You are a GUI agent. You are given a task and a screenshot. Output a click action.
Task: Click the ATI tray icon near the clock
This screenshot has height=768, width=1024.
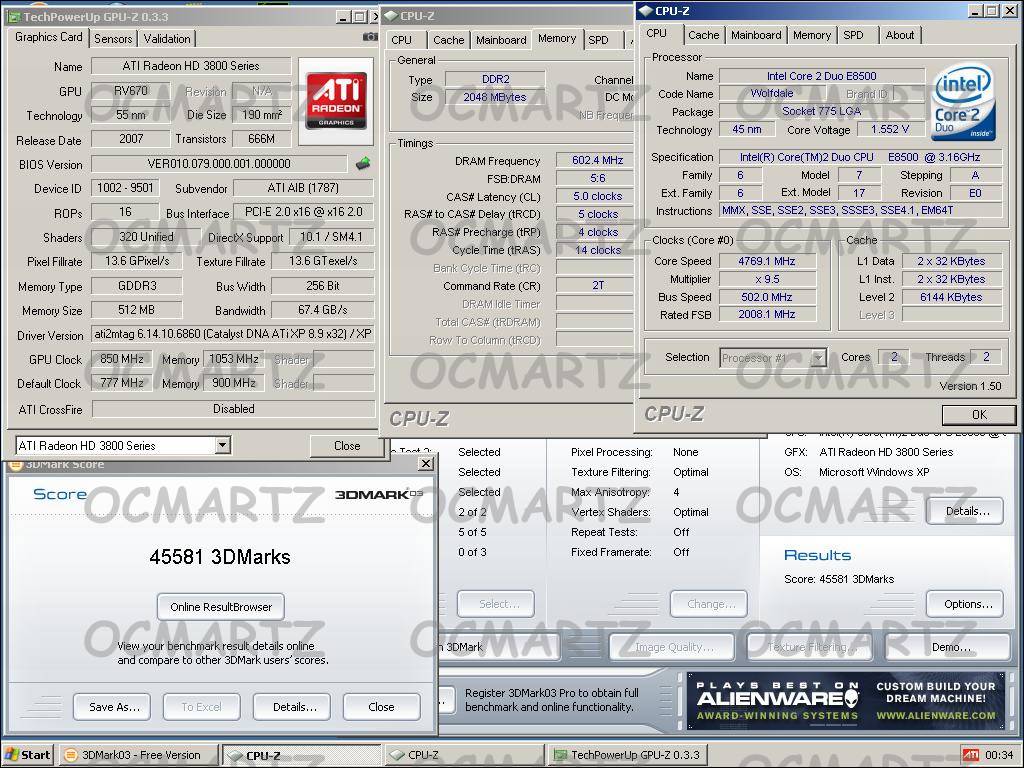(971, 755)
